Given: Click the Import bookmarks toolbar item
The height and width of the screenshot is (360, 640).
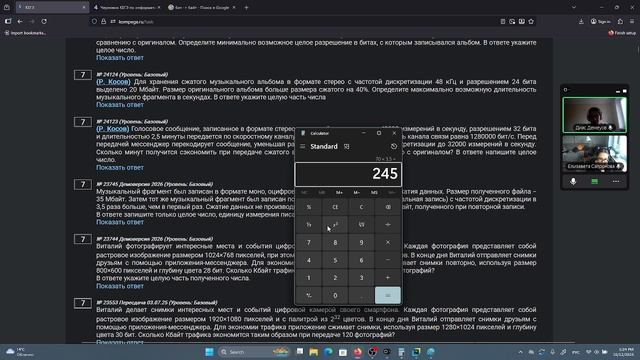Looking at the screenshot, I should pyautogui.click(x=25, y=33).
